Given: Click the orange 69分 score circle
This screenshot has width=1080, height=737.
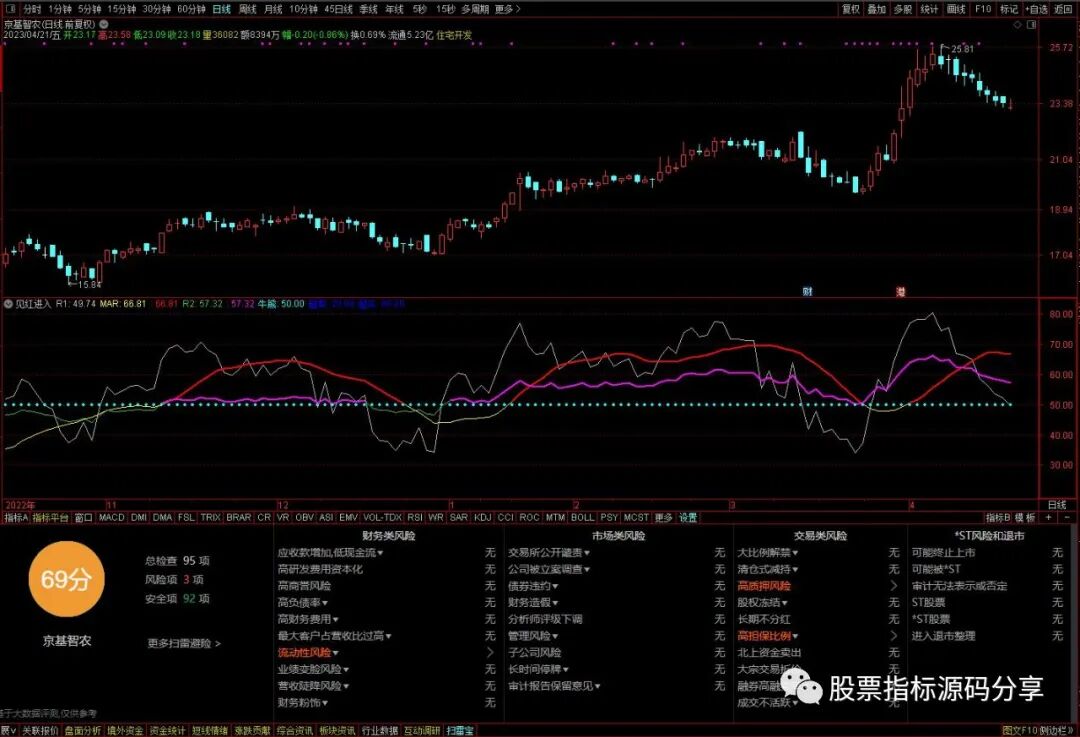Looking at the screenshot, I should point(66,579).
